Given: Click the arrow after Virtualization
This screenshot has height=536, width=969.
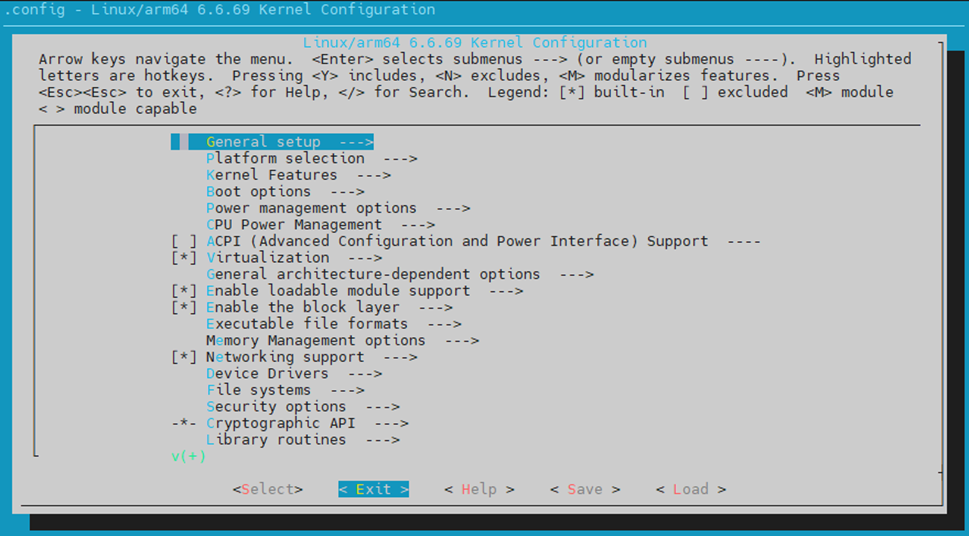Looking at the screenshot, I should tap(365, 258).
